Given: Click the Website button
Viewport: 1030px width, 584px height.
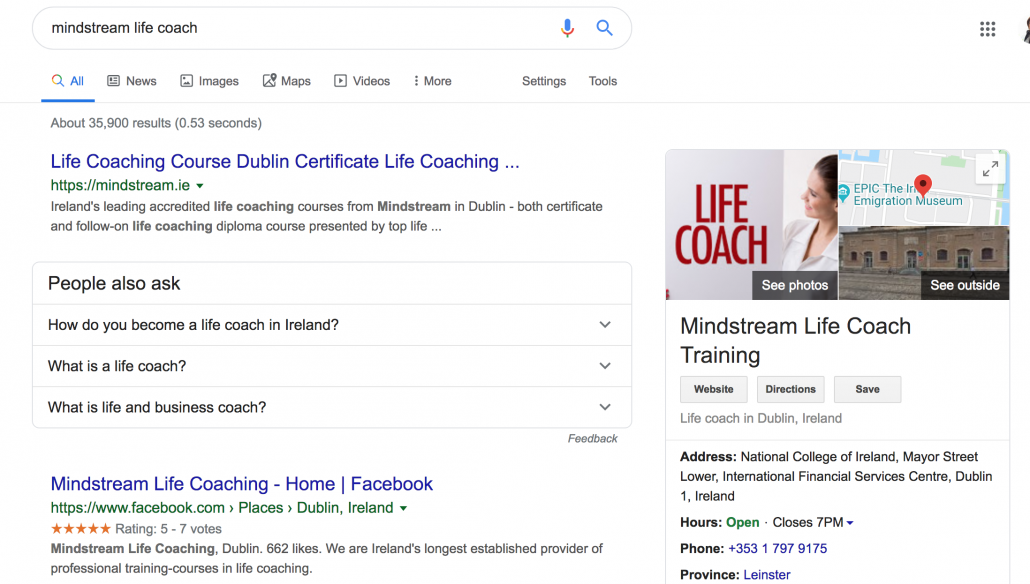Looking at the screenshot, I should point(713,389).
